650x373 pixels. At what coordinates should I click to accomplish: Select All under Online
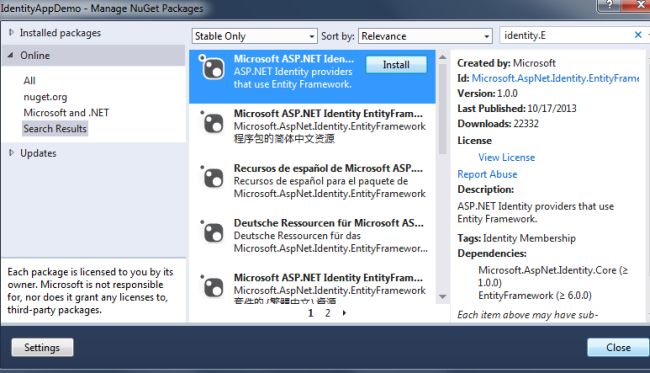pyautogui.click(x=29, y=81)
